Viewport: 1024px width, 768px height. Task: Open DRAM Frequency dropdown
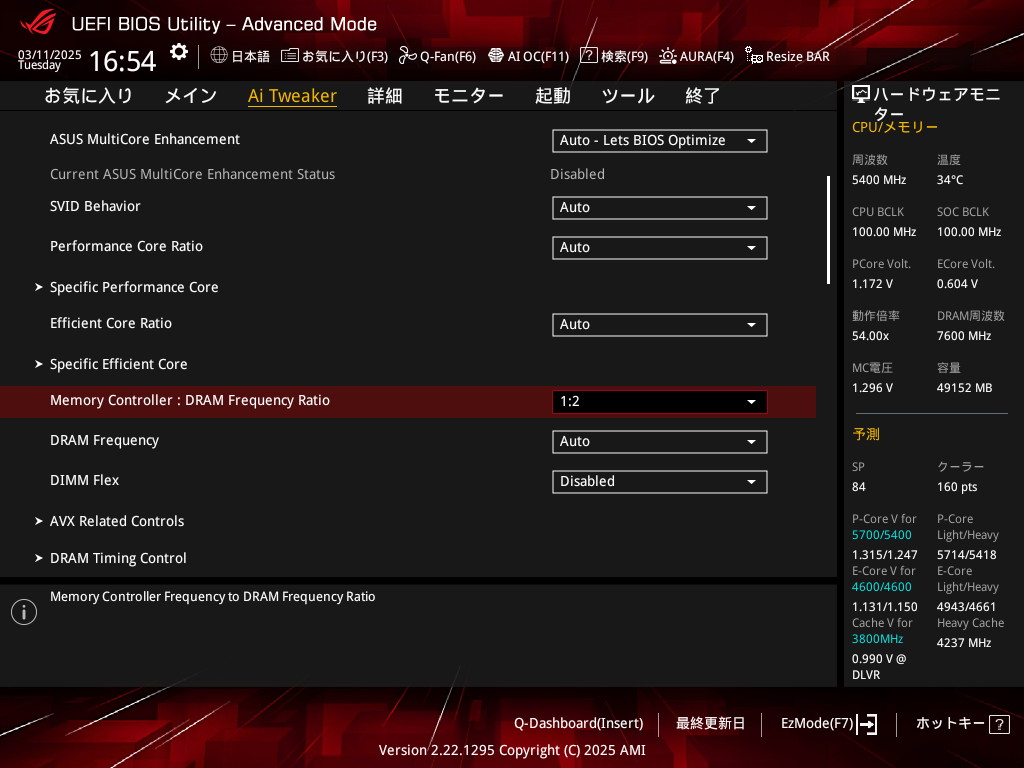(660, 441)
